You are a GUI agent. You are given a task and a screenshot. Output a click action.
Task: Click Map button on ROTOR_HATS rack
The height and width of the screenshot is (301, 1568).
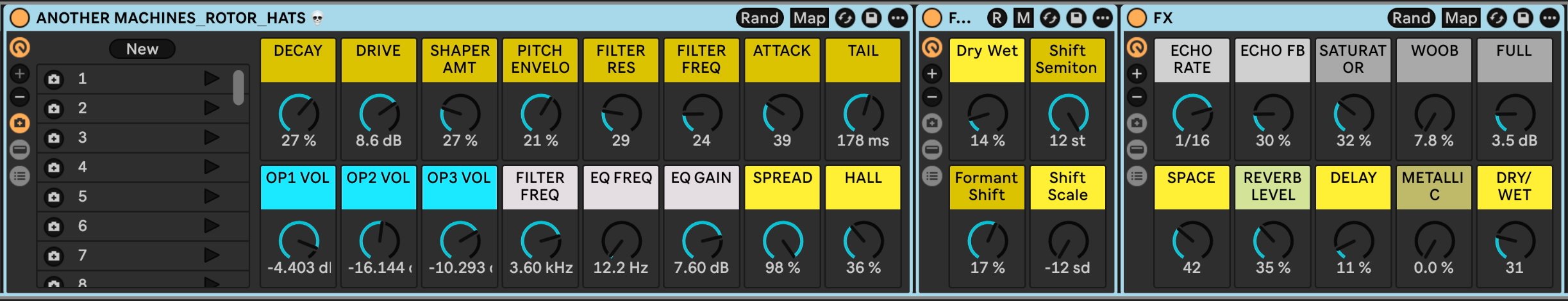click(809, 18)
